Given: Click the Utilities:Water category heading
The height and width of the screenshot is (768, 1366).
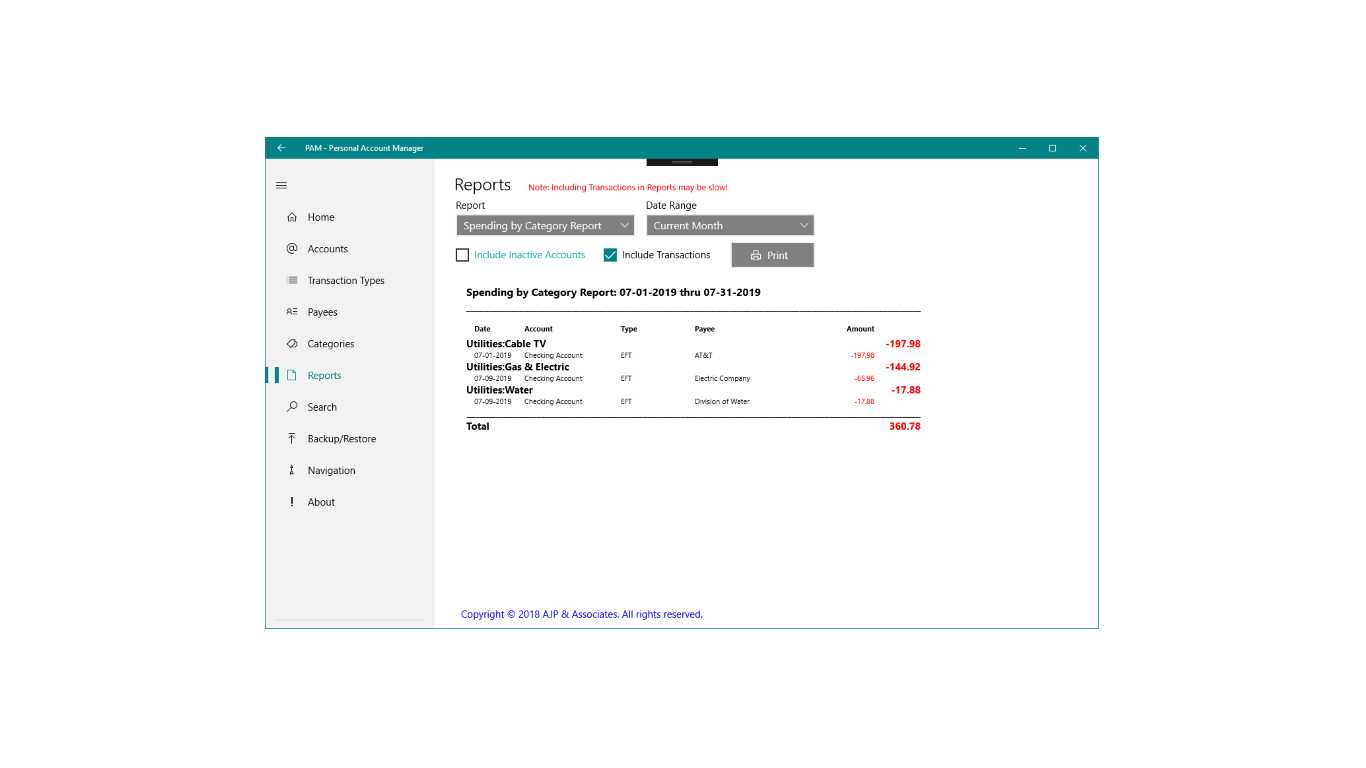Looking at the screenshot, I should pyautogui.click(x=499, y=390).
